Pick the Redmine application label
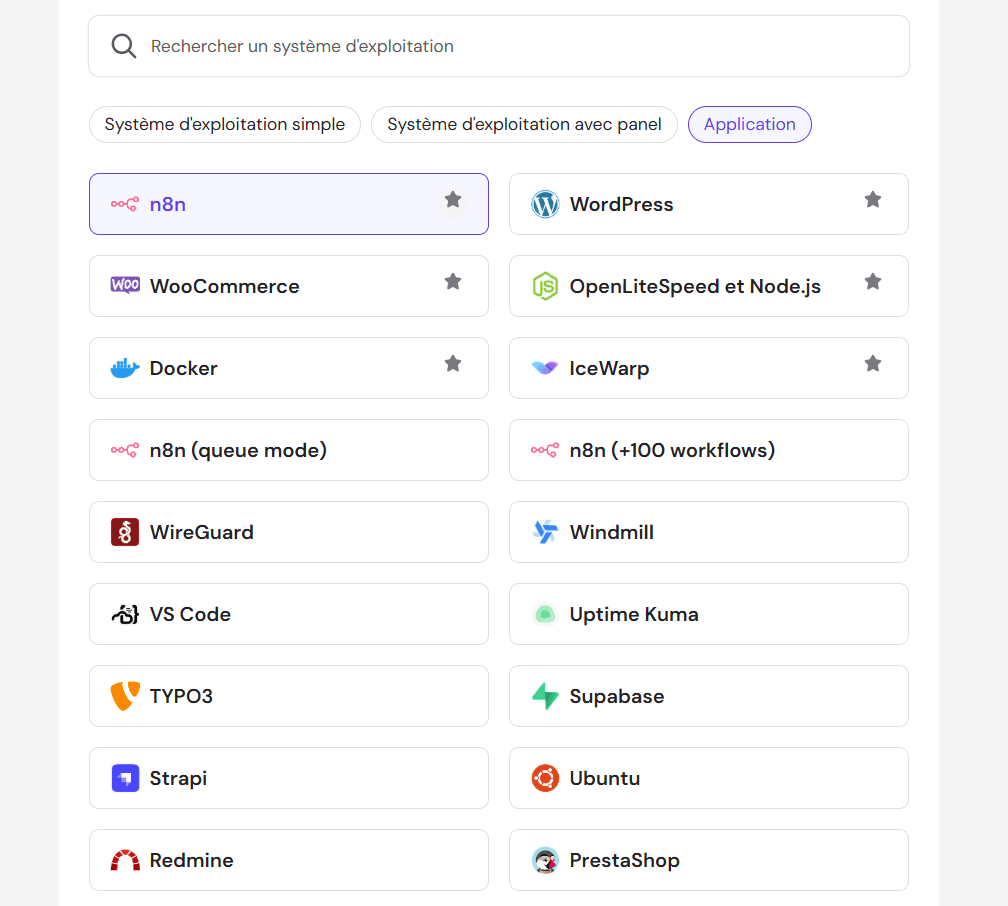Image resolution: width=1008 pixels, height=906 pixels. click(x=192, y=860)
